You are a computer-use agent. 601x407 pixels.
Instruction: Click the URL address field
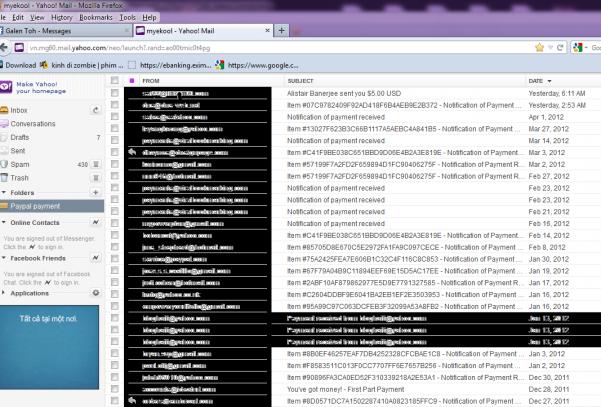280,48
